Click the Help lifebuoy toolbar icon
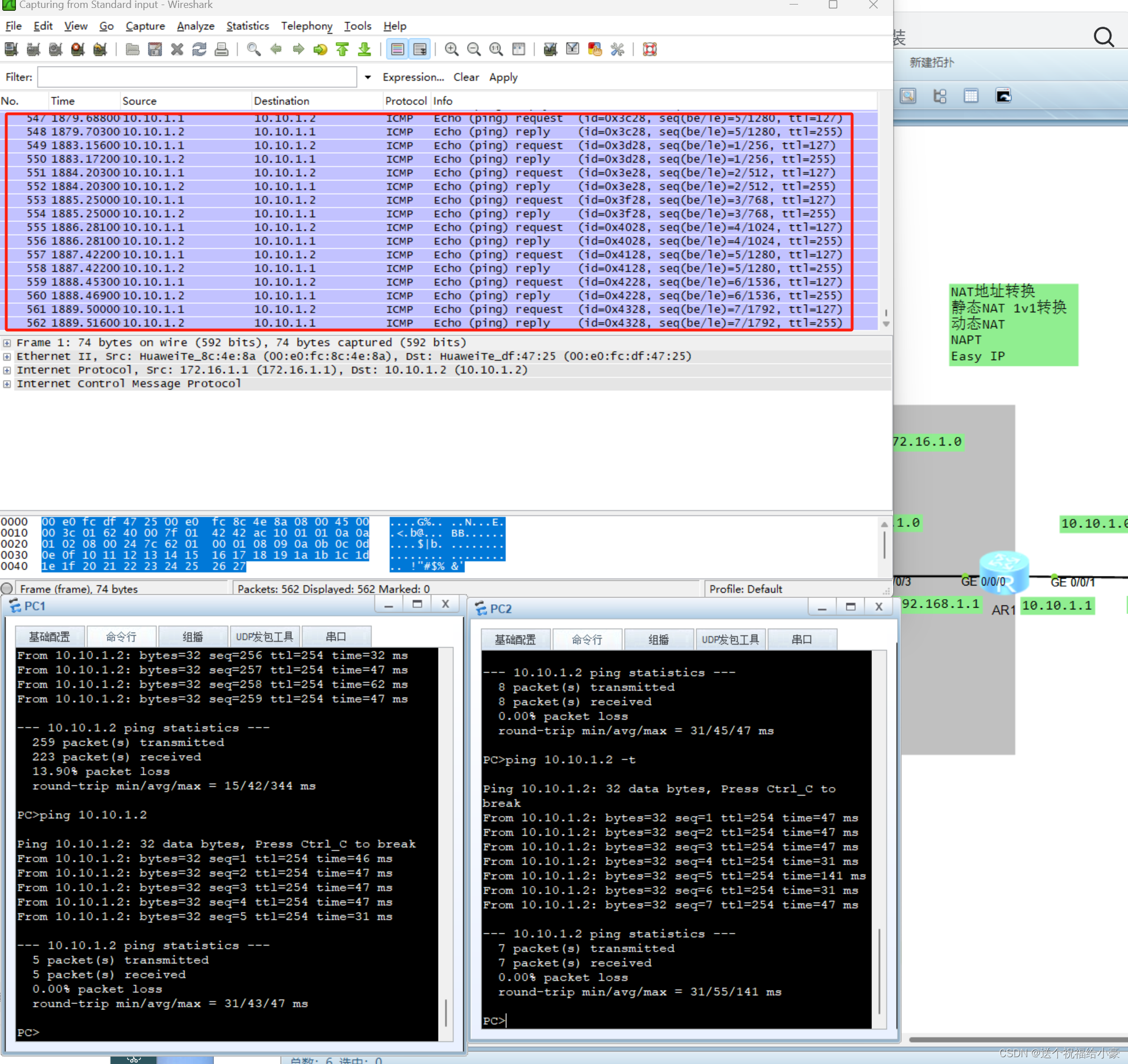Screen dimensions: 1128x1064 click(x=650, y=50)
